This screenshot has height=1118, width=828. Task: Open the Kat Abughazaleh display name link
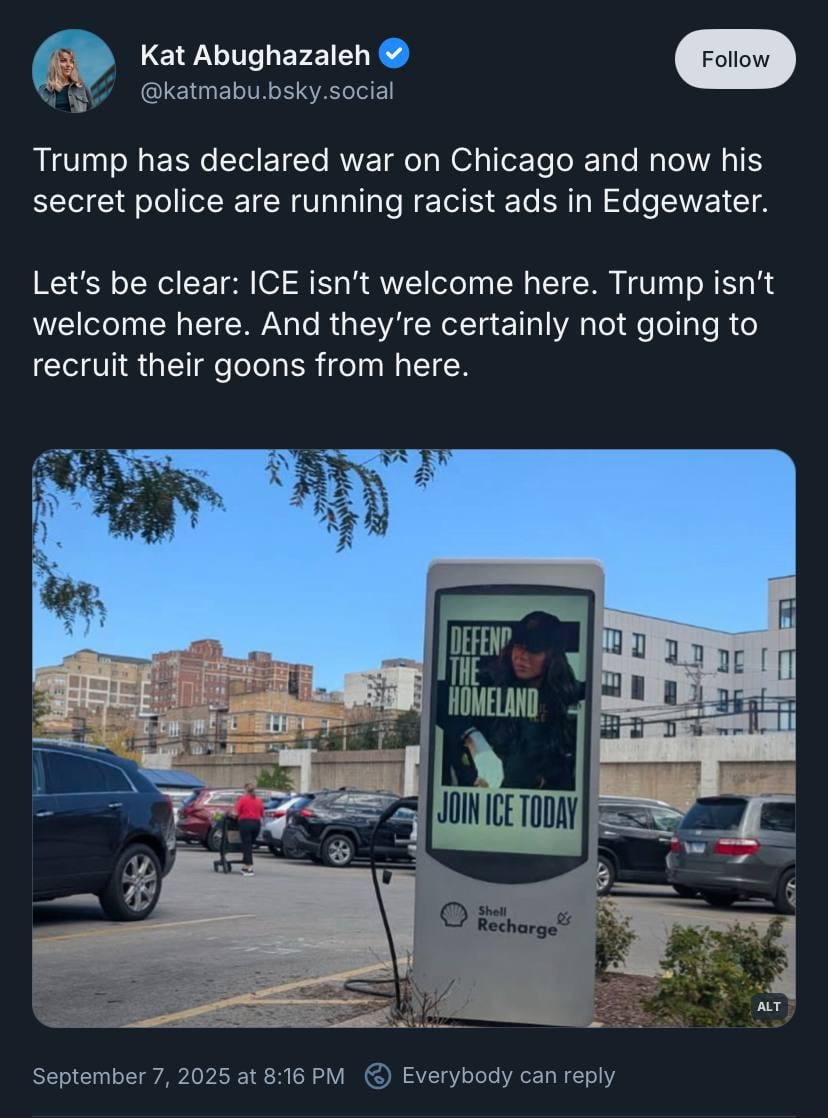[255, 55]
